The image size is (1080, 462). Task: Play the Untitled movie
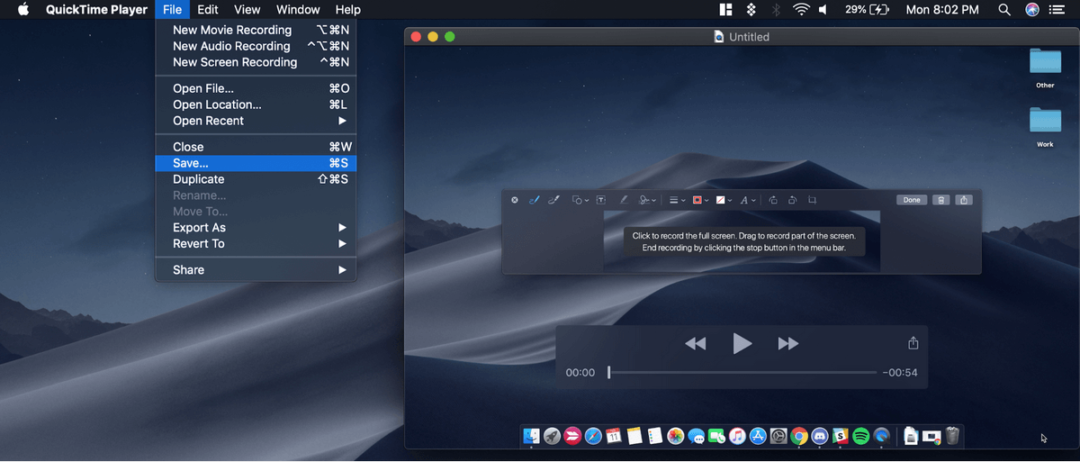click(x=742, y=343)
